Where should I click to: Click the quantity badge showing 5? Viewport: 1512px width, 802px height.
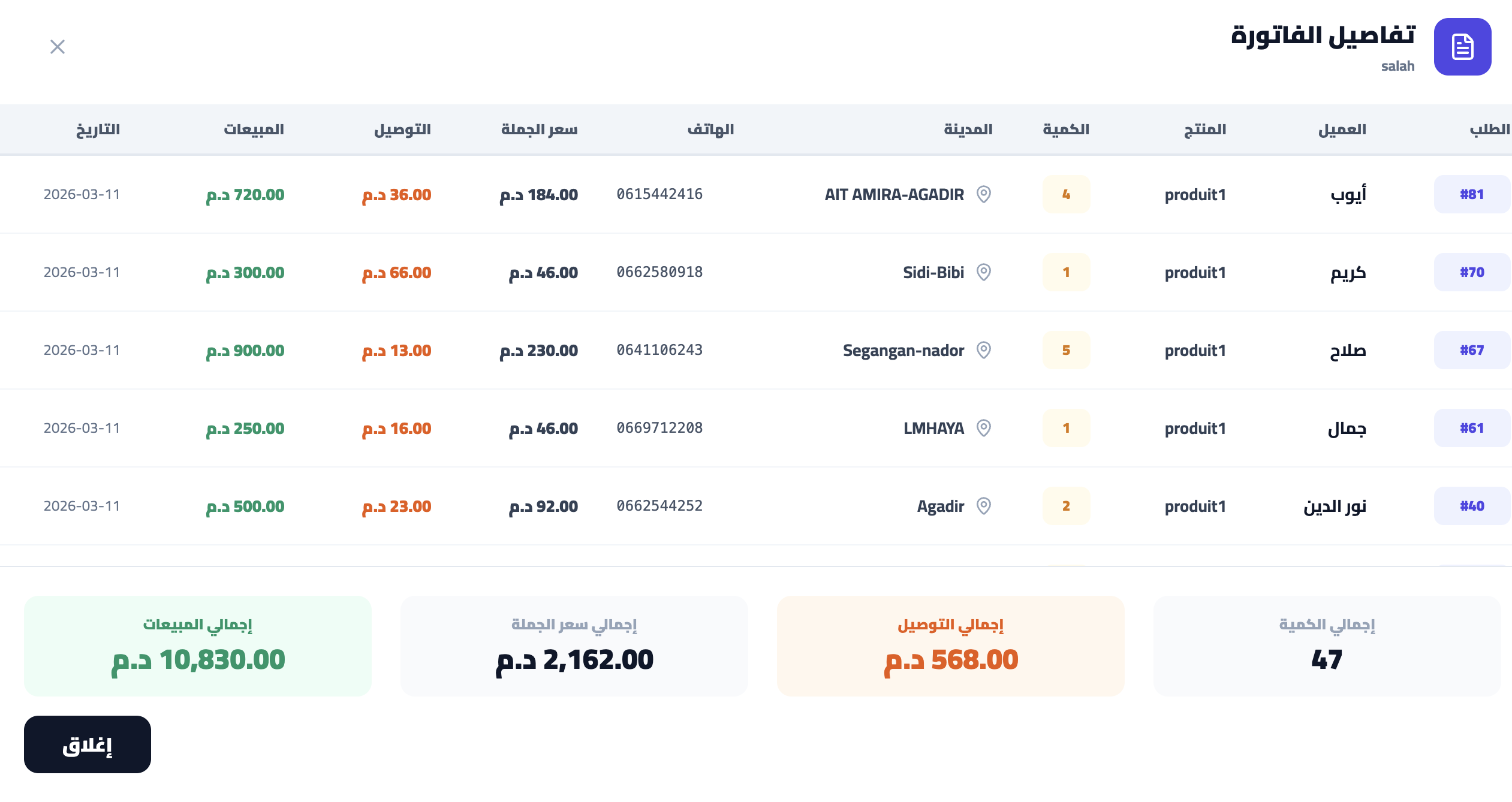(x=1066, y=350)
